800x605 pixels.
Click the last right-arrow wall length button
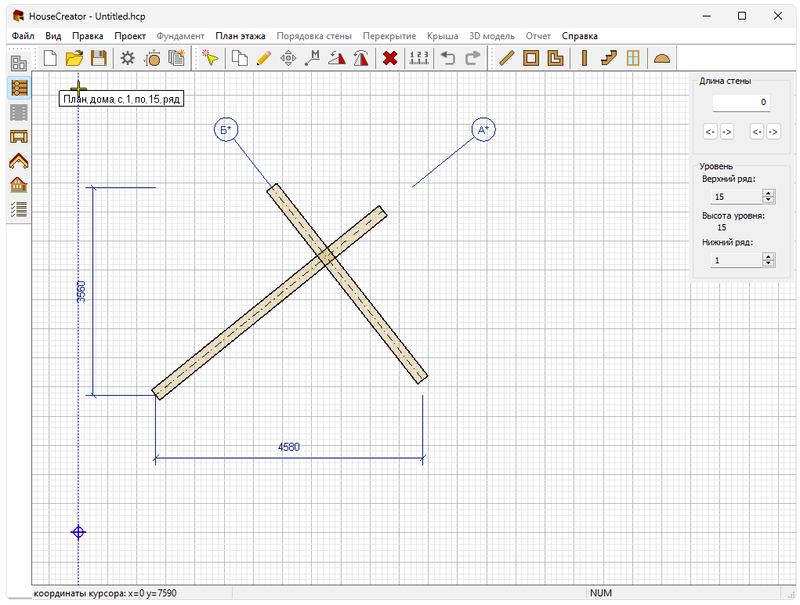pos(773,132)
